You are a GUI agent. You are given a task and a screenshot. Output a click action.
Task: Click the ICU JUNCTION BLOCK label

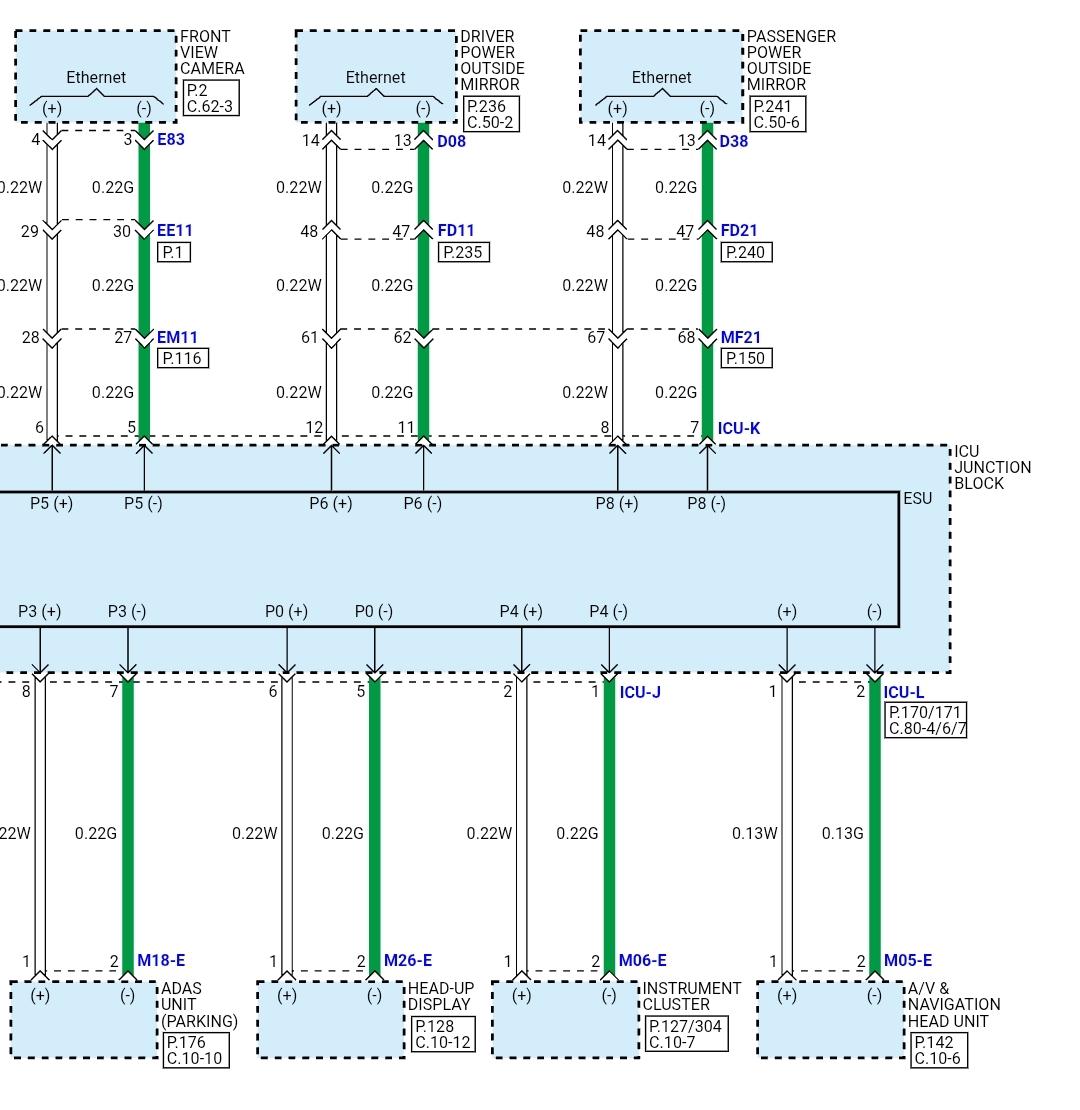click(992, 467)
